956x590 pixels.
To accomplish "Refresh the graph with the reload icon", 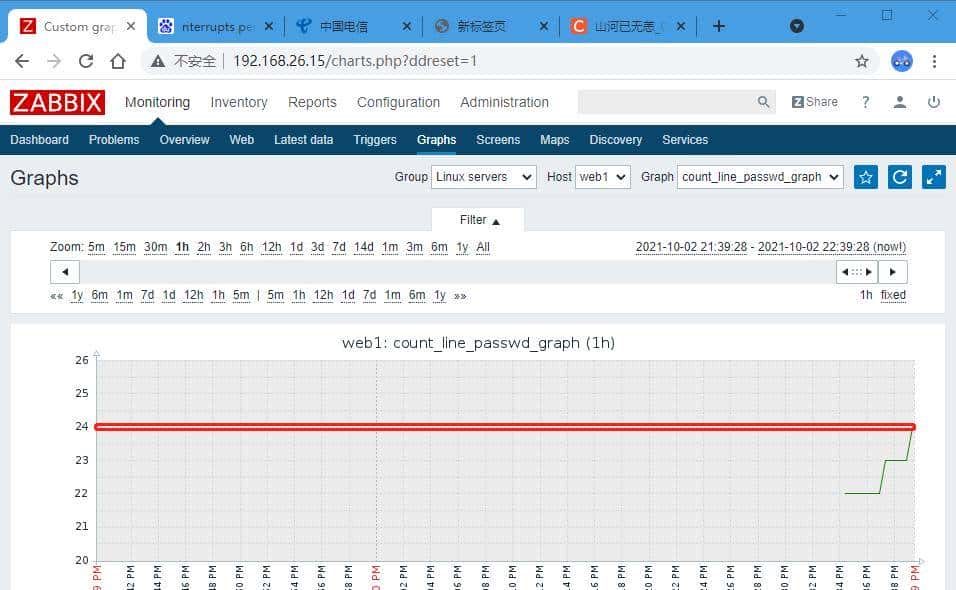I will (899, 176).
